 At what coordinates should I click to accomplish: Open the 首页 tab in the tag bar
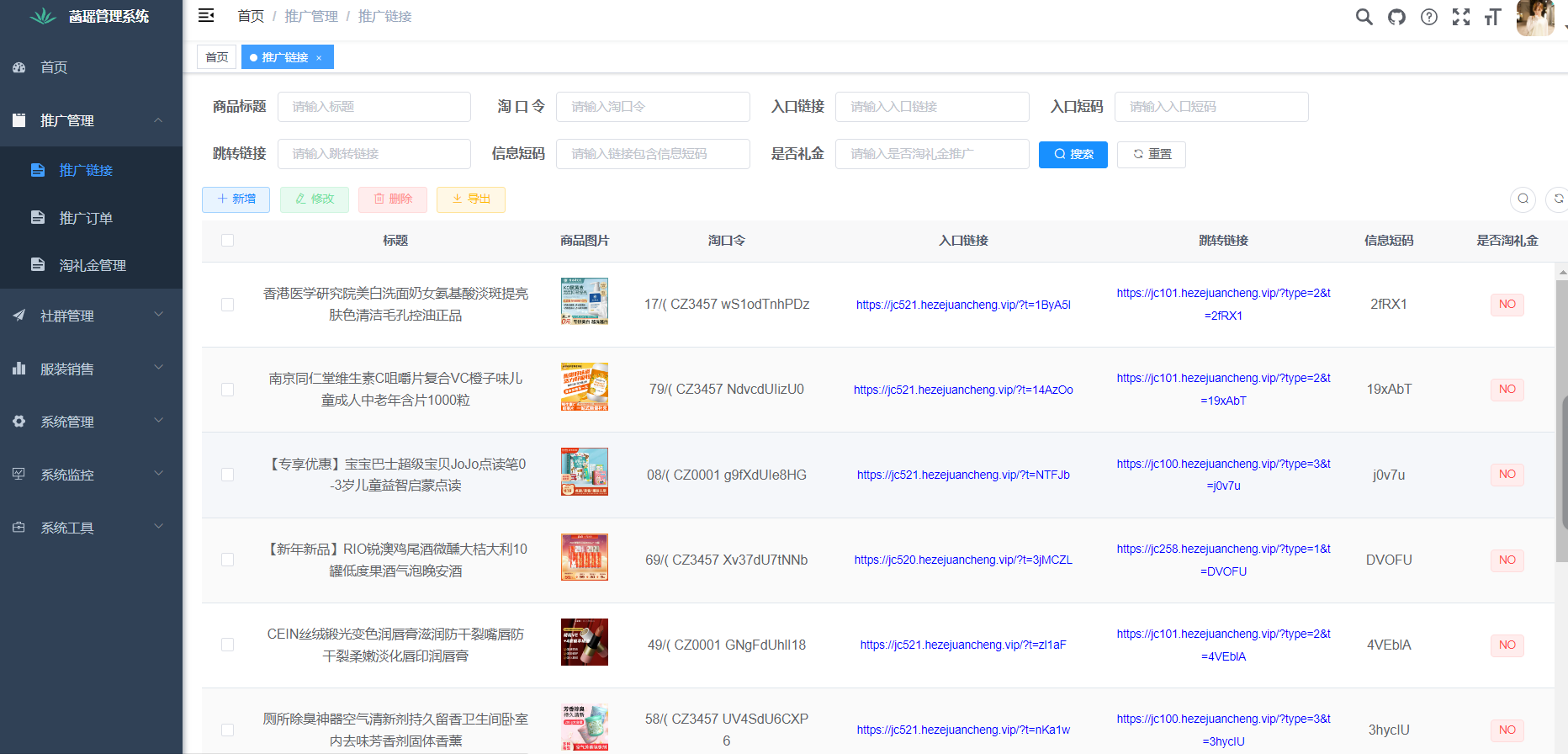[x=216, y=57]
